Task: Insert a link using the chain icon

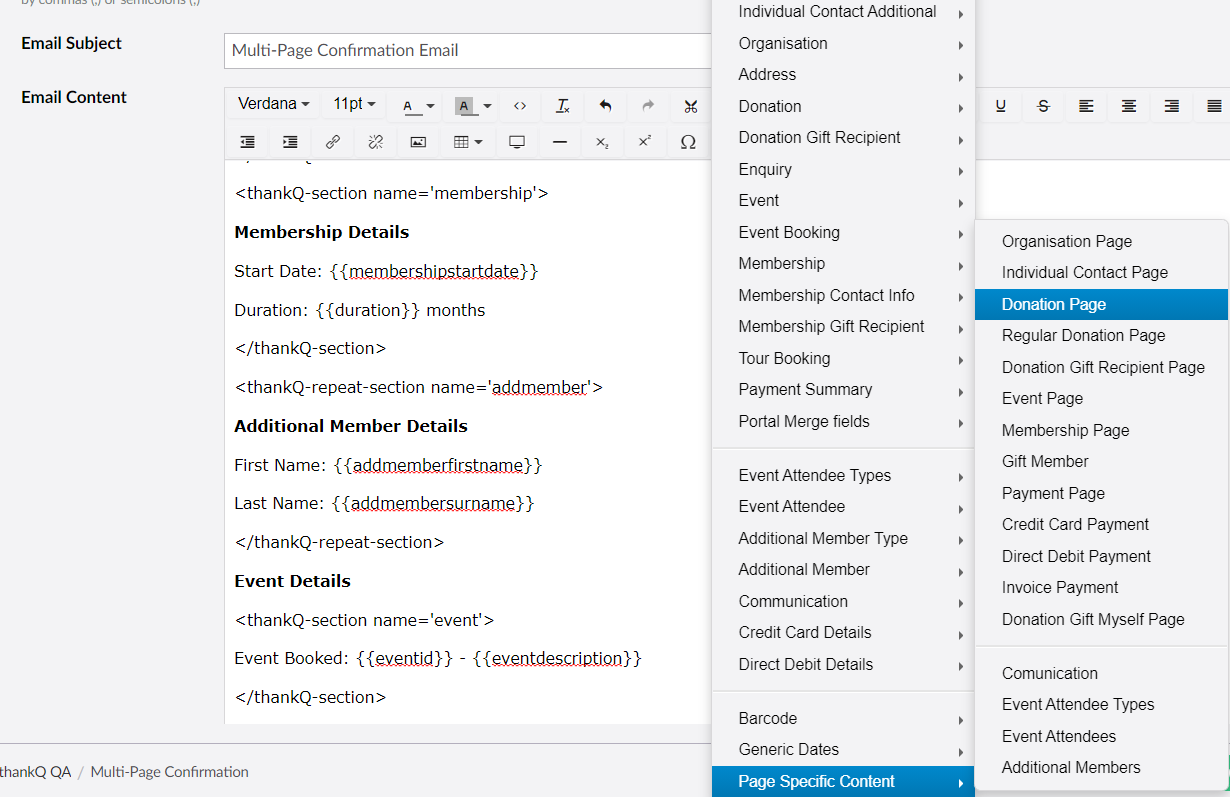Action: (x=333, y=142)
